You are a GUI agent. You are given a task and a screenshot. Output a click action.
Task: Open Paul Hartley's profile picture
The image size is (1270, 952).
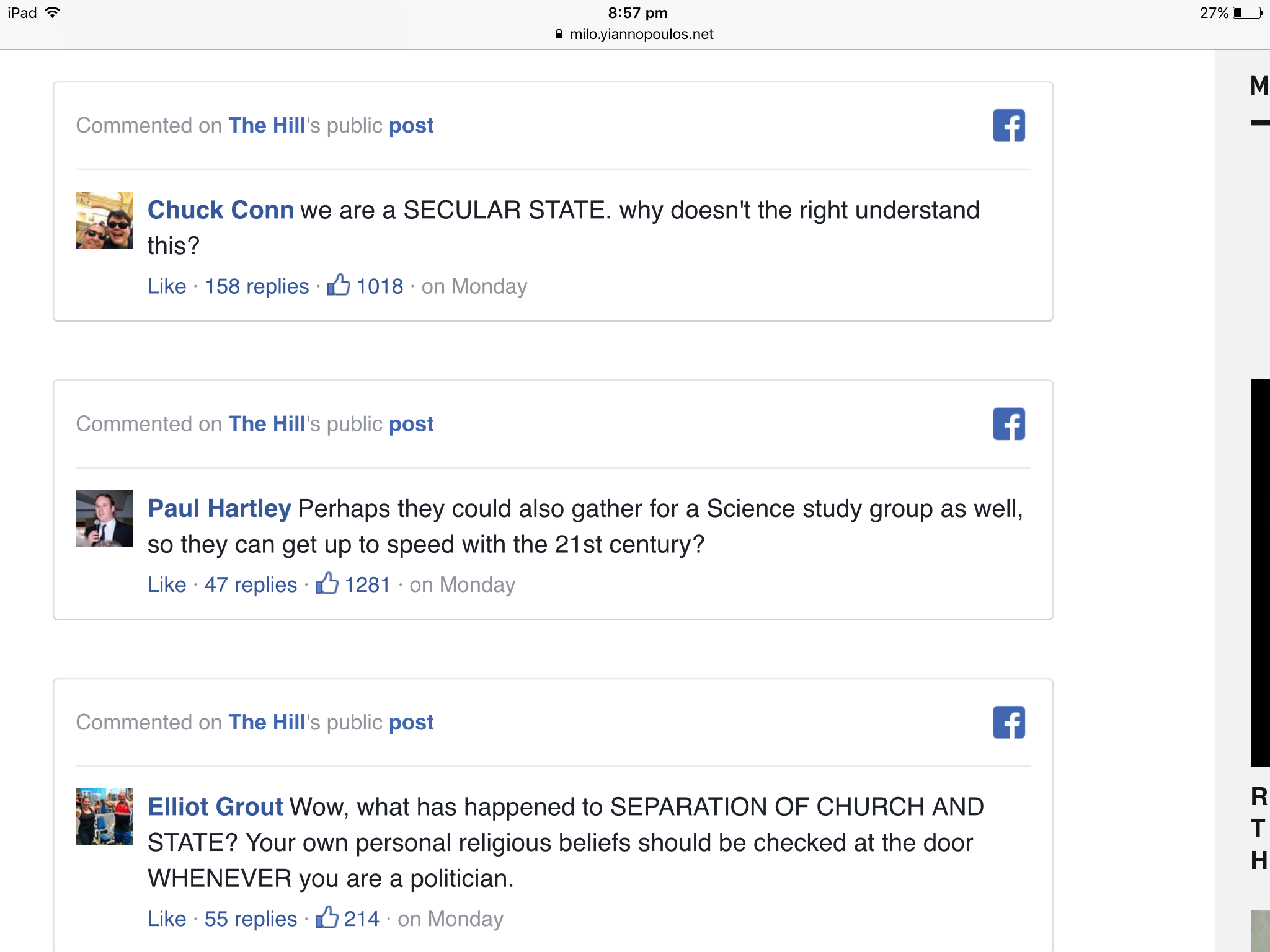pyautogui.click(x=104, y=519)
